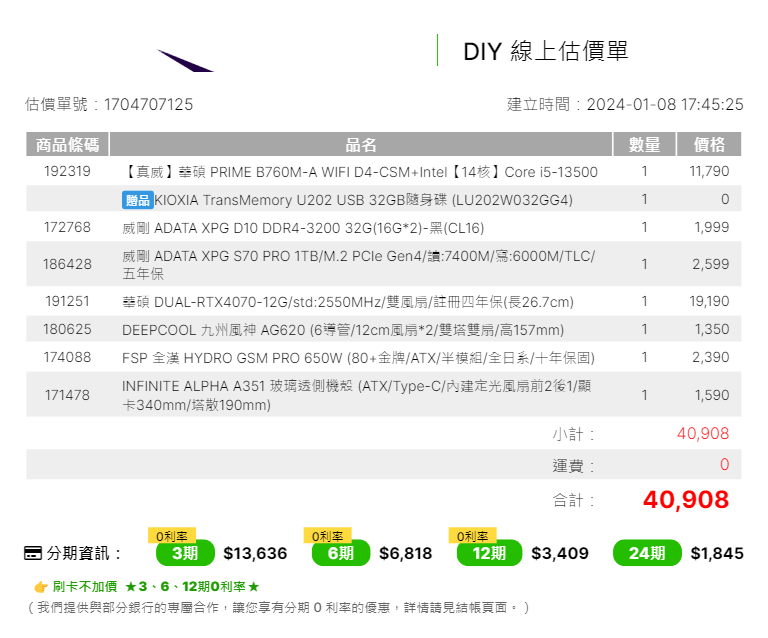Click the 合計 label

point(574,500)
